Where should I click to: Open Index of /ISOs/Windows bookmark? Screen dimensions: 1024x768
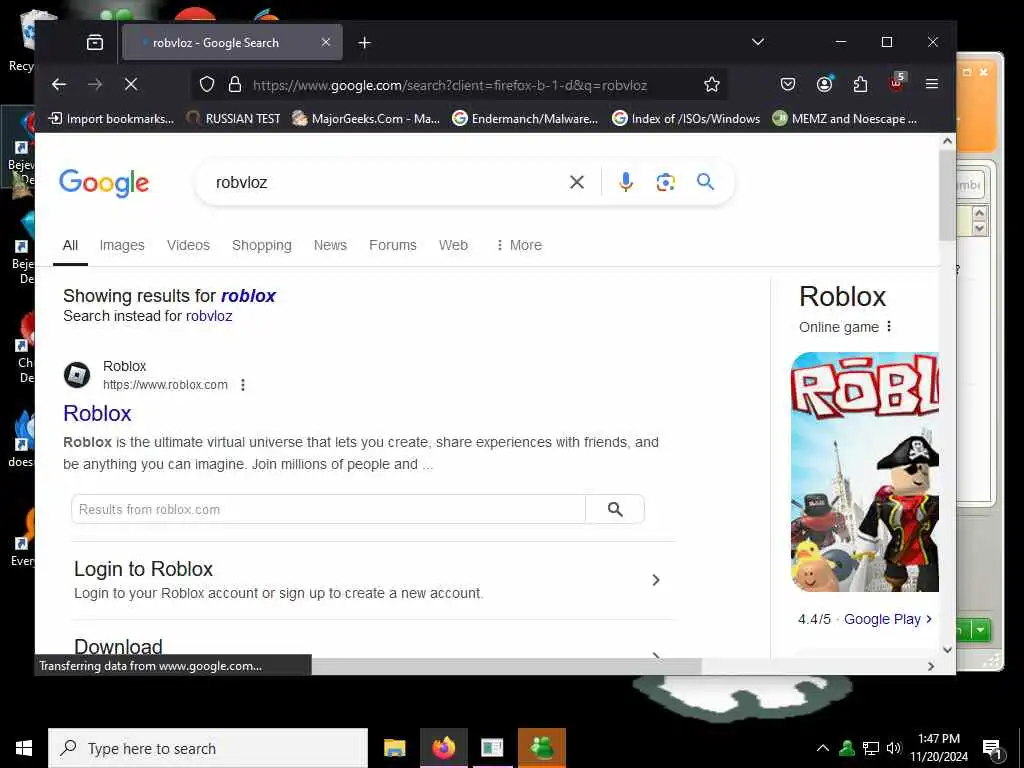(686, 119)
